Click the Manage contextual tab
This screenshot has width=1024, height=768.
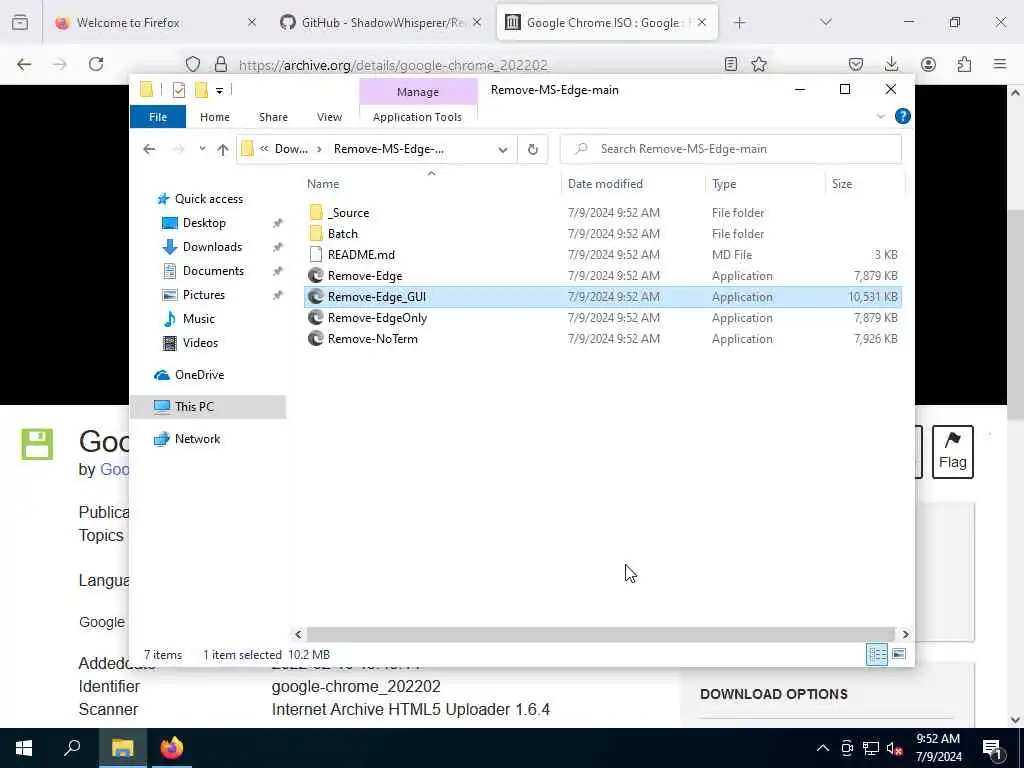pos(418,92)
